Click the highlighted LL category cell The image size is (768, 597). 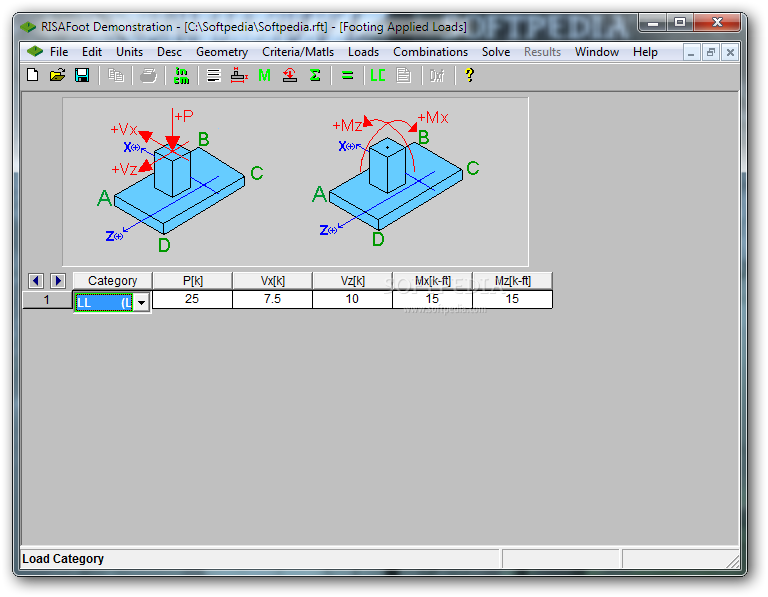point(104,302)
